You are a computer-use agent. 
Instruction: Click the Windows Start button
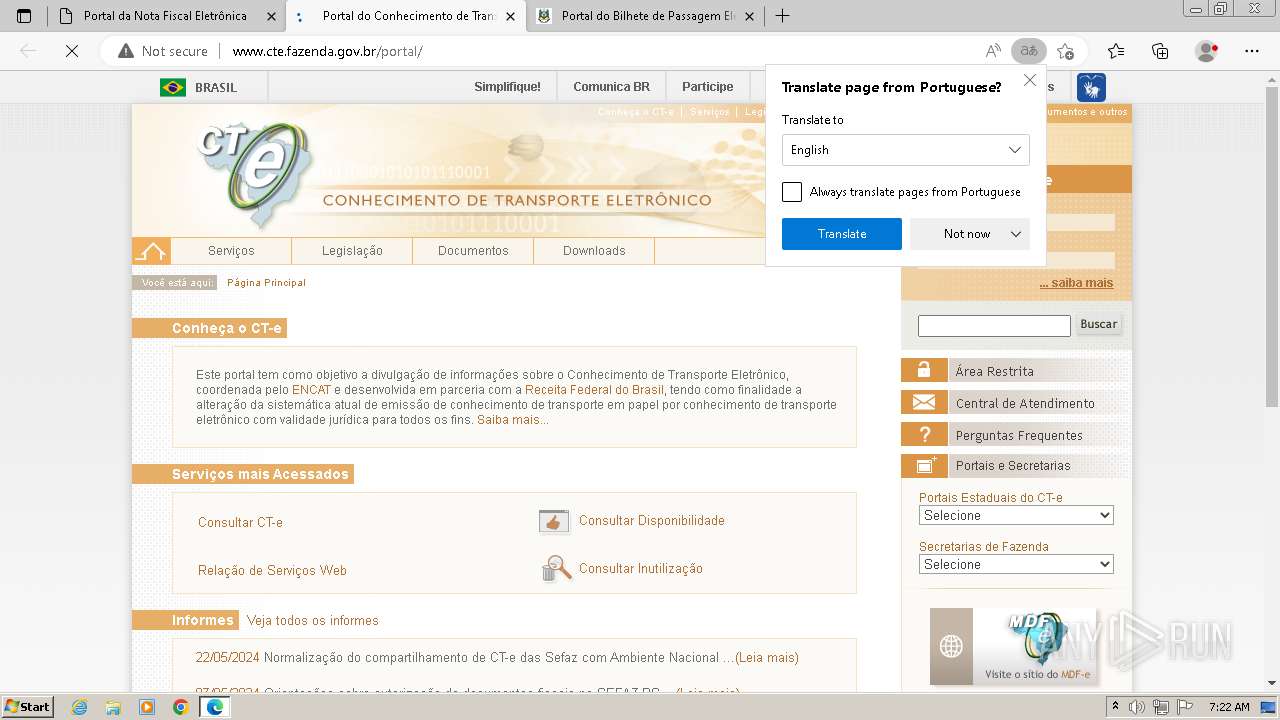coord(28,707)
